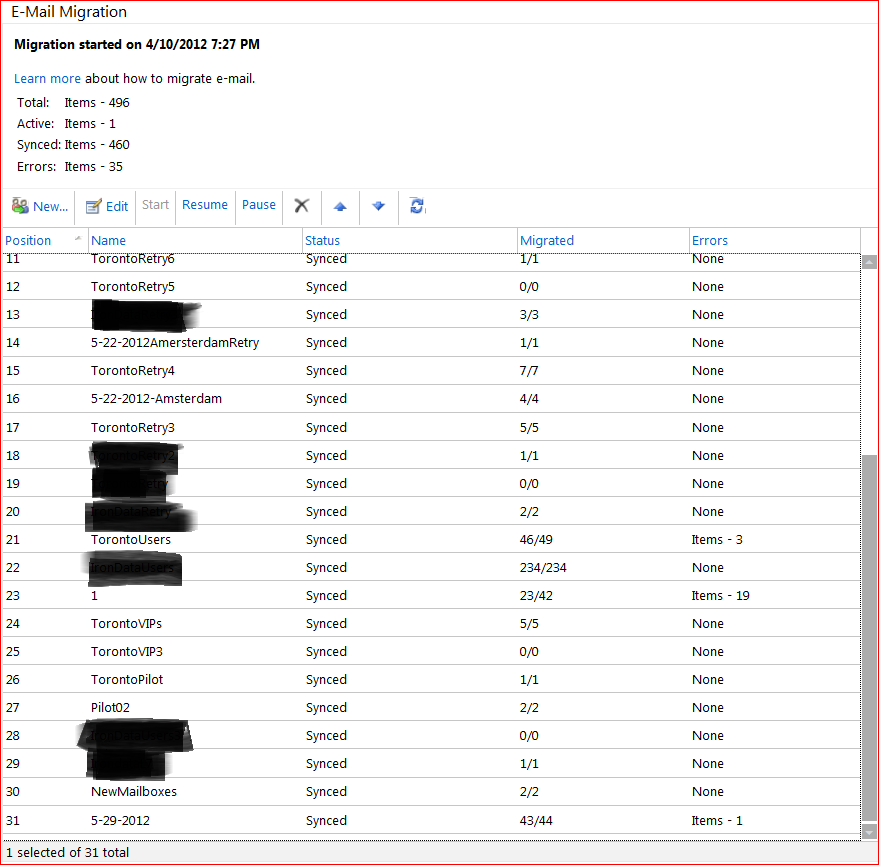Move batch up with blue arrow

point(340,206)
